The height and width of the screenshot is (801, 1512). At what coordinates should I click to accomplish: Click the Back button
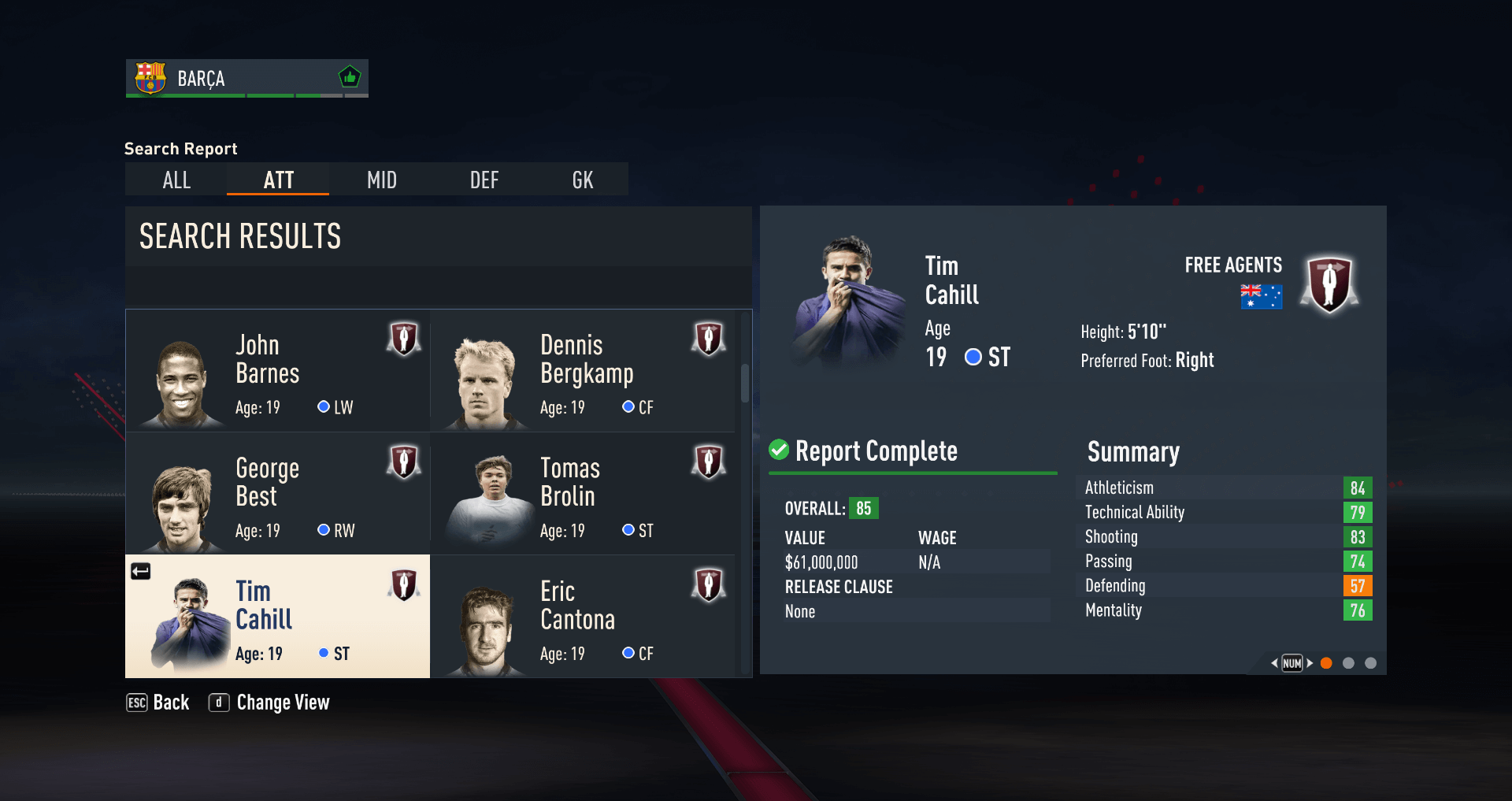pyautogui.click(x=158, y=703)
